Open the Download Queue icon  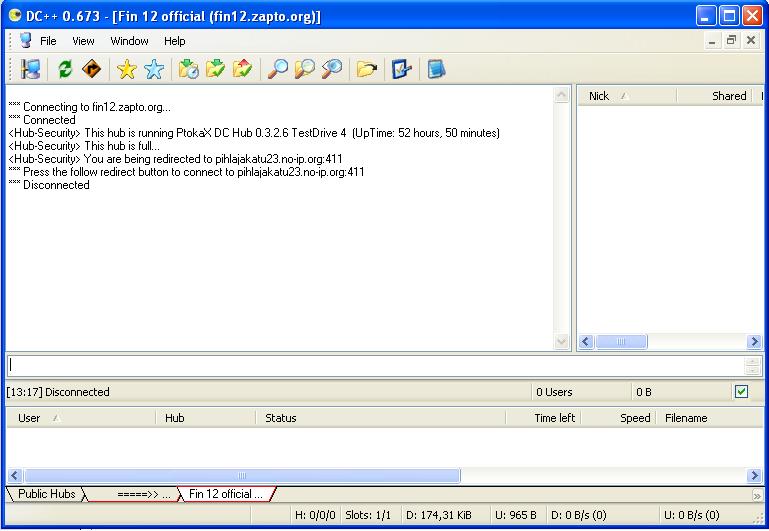[x=188, y=69]
